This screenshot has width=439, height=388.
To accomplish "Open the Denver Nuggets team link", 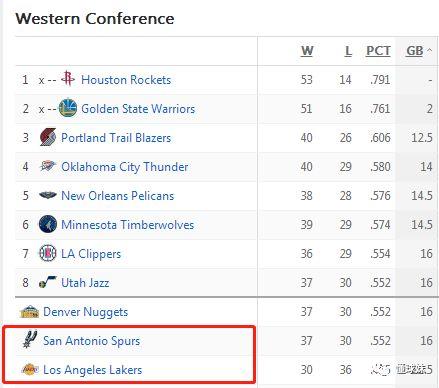I will [86, 312].
